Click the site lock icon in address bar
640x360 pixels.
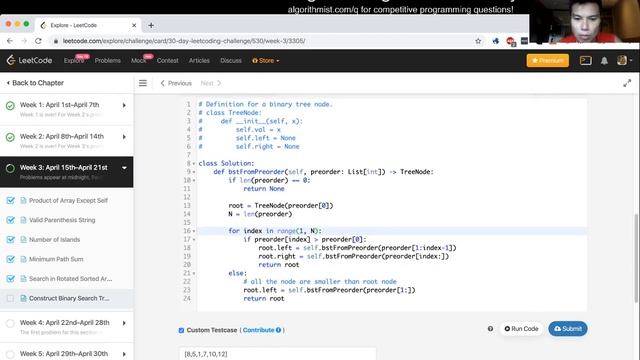coord(55,41)
